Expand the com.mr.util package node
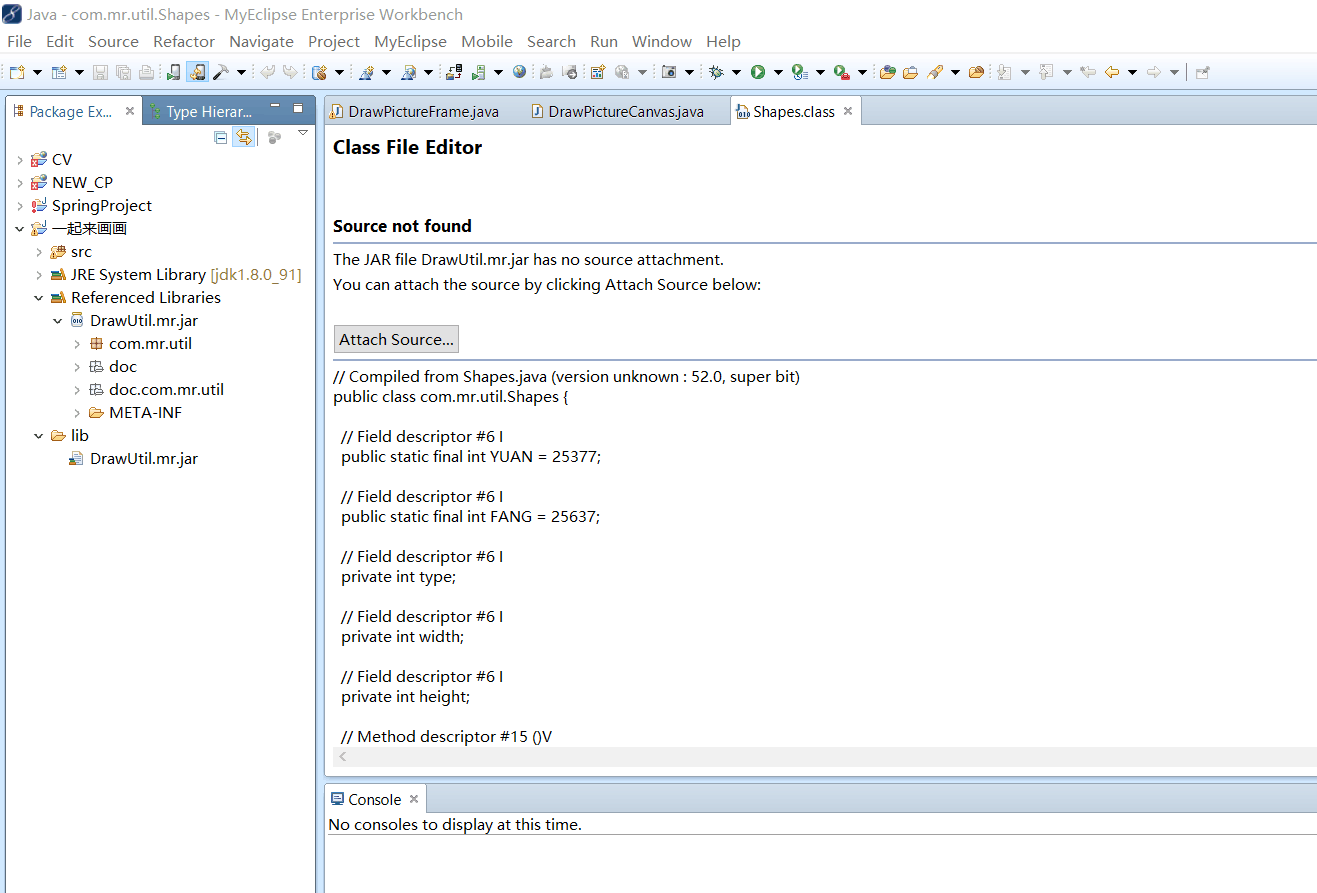 coord(77,344)
